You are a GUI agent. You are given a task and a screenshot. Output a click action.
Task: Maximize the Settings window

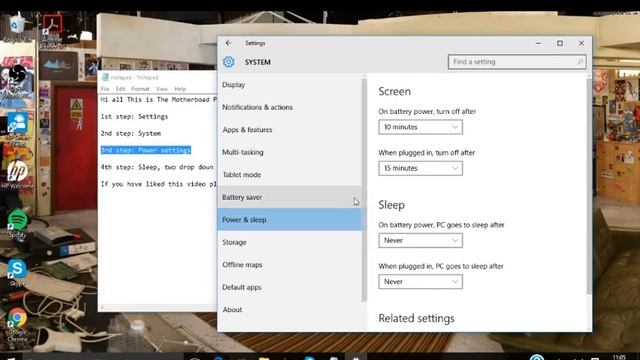tap(560, 43)
